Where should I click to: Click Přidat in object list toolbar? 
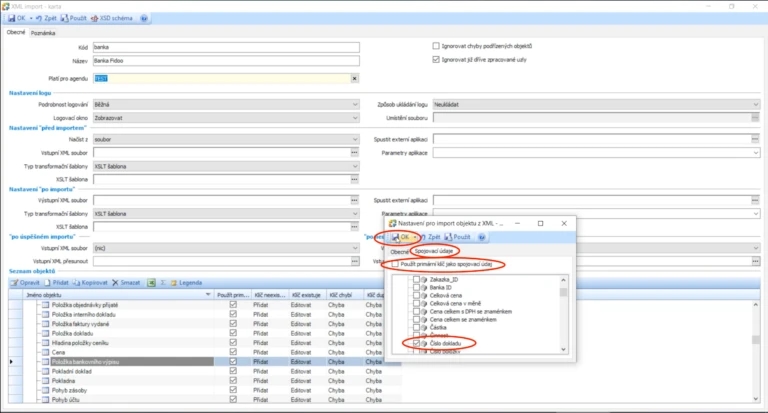coord(56,283)
